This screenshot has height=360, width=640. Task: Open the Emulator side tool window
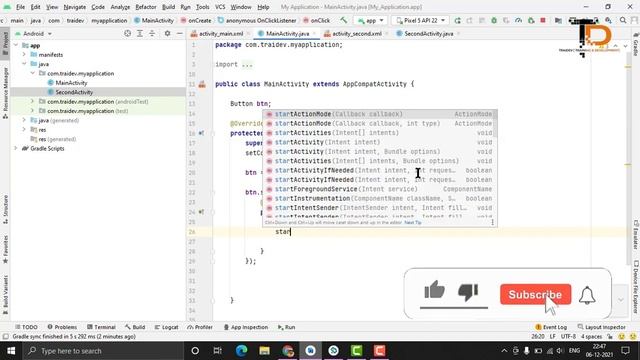click(x=636, y=235)
